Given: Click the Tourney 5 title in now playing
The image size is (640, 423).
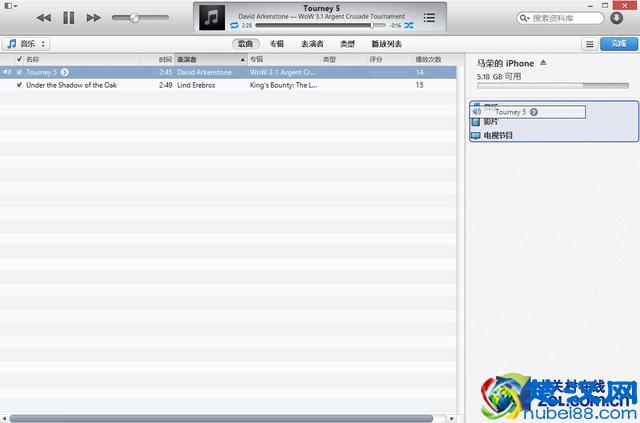Looking at the screenshot, I should point(321,8).
